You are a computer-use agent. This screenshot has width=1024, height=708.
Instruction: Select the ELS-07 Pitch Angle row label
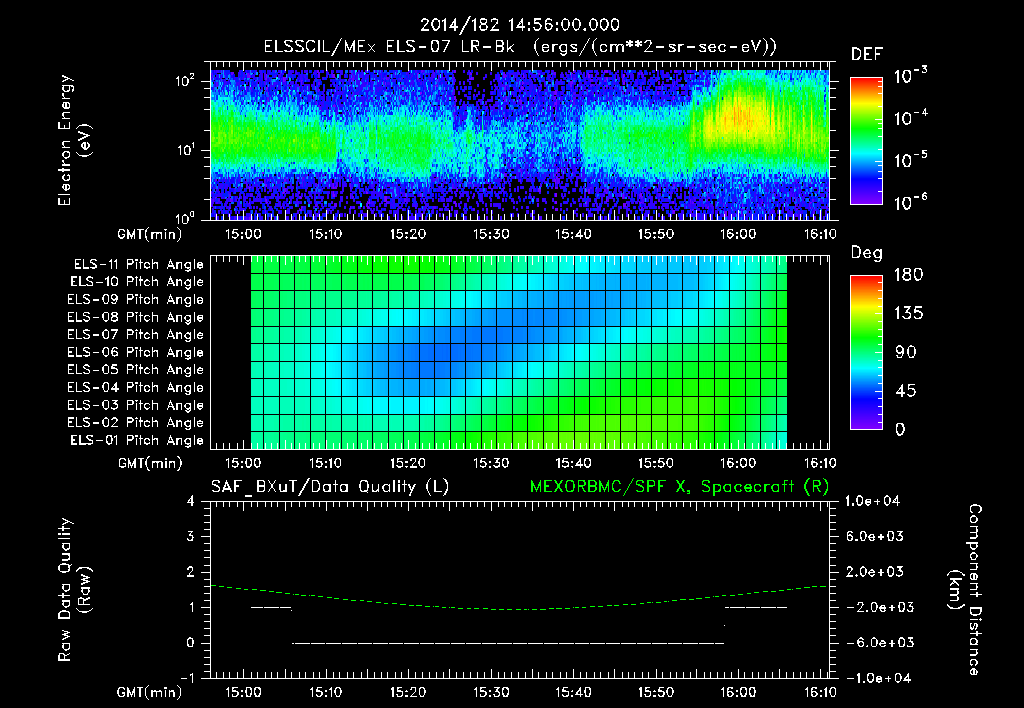point(135,334)
